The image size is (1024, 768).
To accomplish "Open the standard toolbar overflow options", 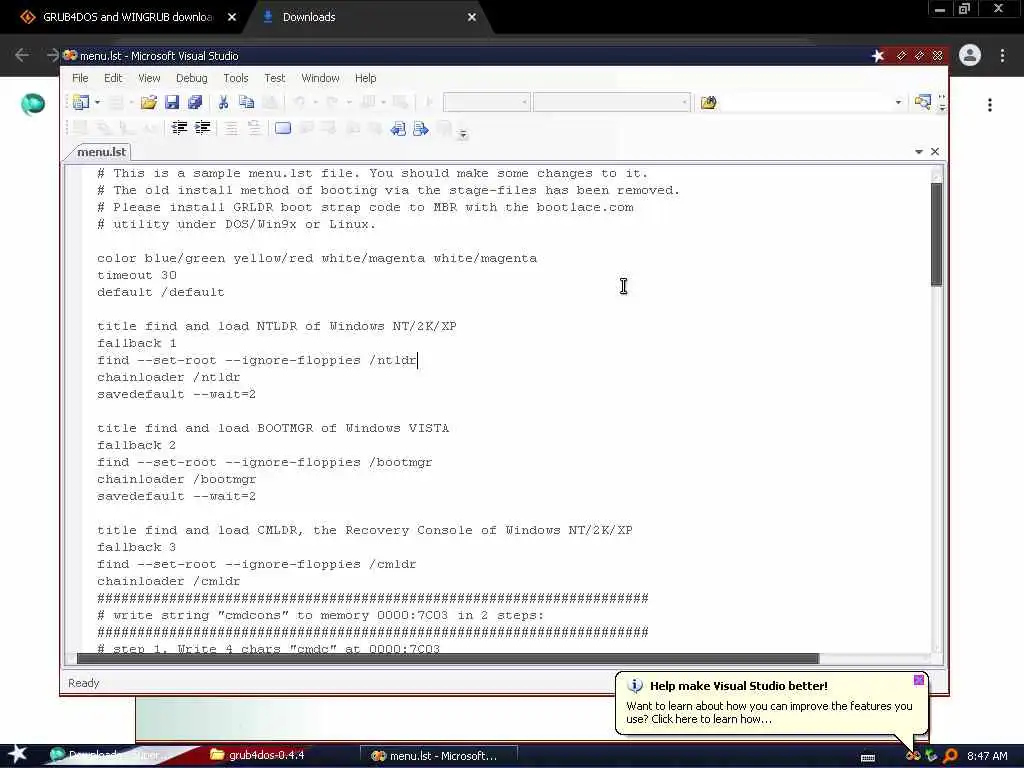I will point(942,103).
